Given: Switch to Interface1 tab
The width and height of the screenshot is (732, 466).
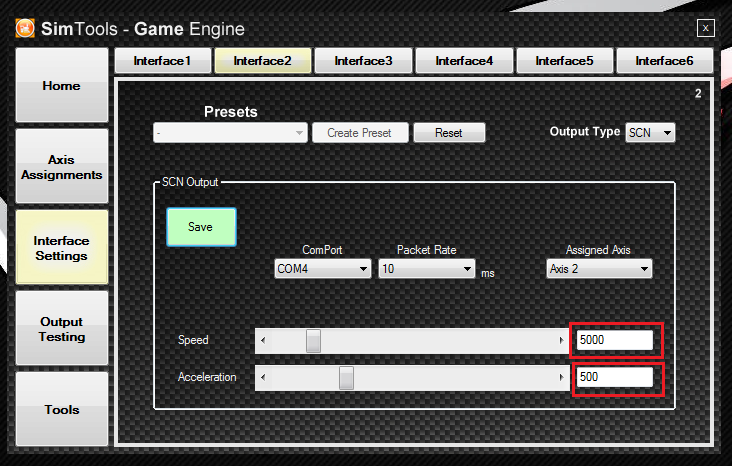Looking at the screenshot, I should click(x=162, y=61).
